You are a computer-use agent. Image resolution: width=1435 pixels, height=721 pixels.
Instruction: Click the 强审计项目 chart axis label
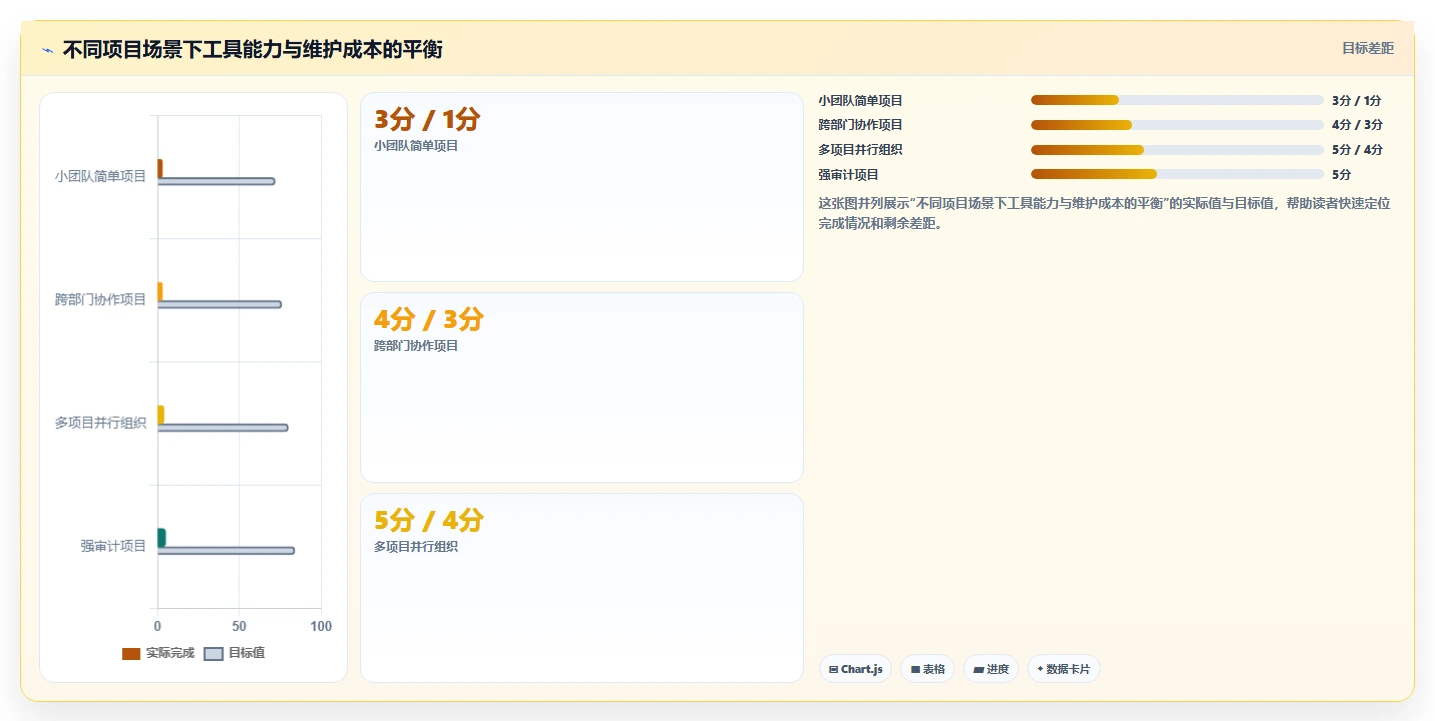113,546
